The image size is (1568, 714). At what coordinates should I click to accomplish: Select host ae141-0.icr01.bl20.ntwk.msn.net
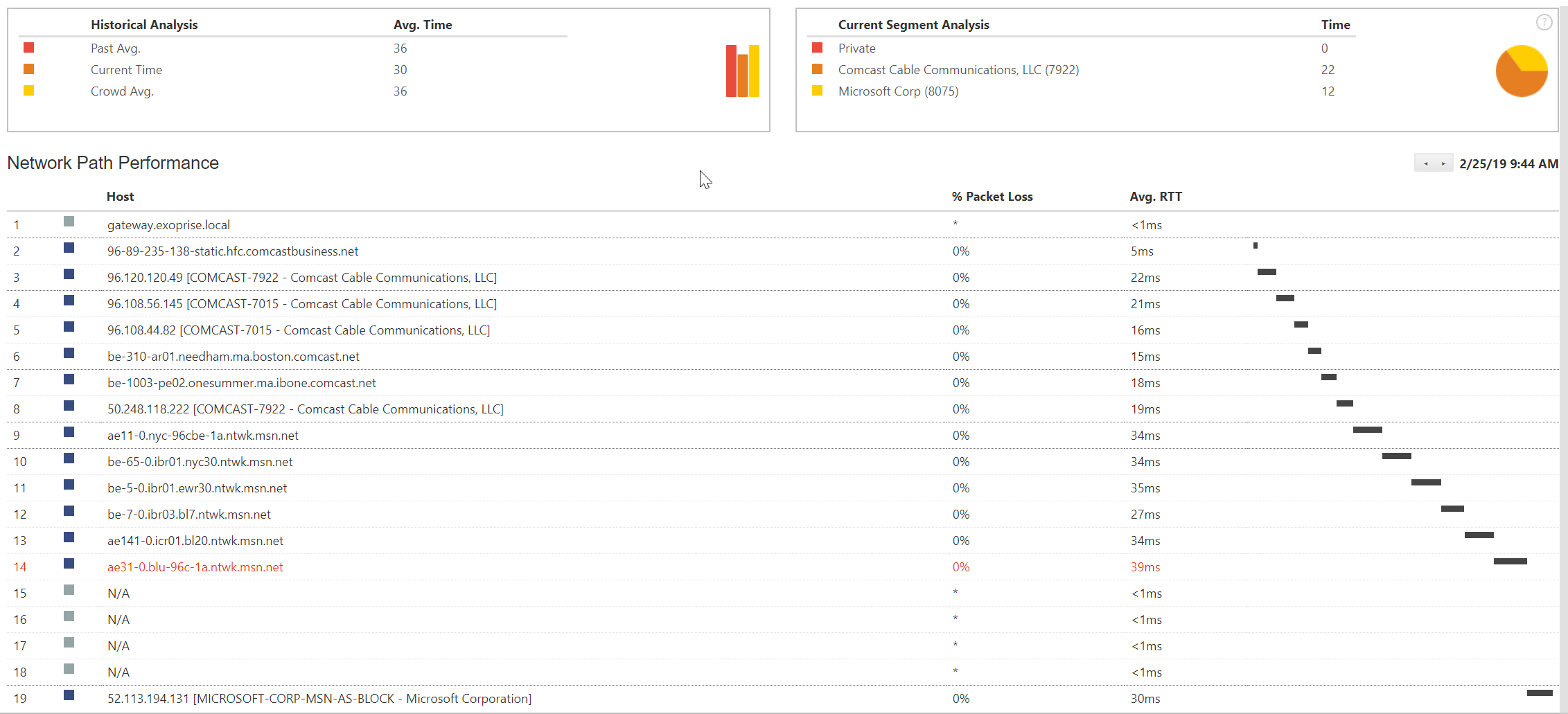(195, 541)
